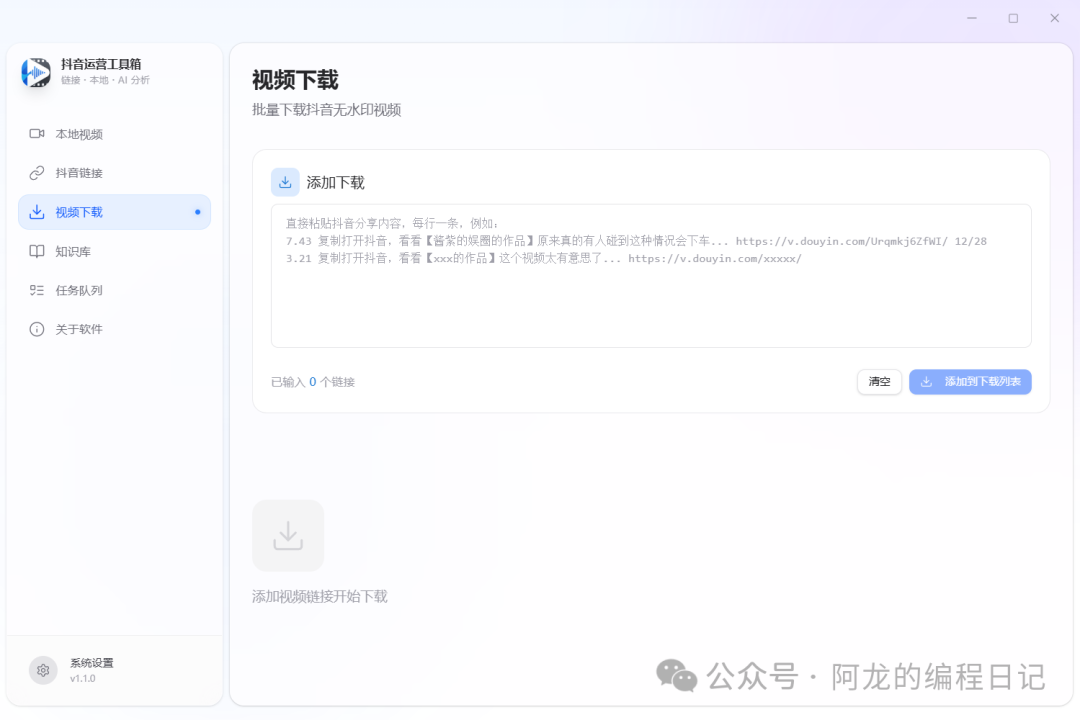Click the 关于软件 info circle icon
1080x720 pixels.
tap(37, 329)
